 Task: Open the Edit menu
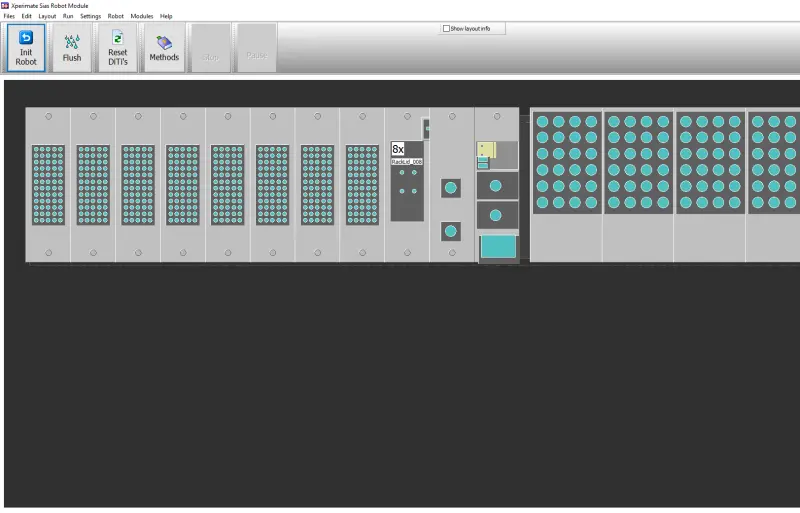click(x=27, y=16)
